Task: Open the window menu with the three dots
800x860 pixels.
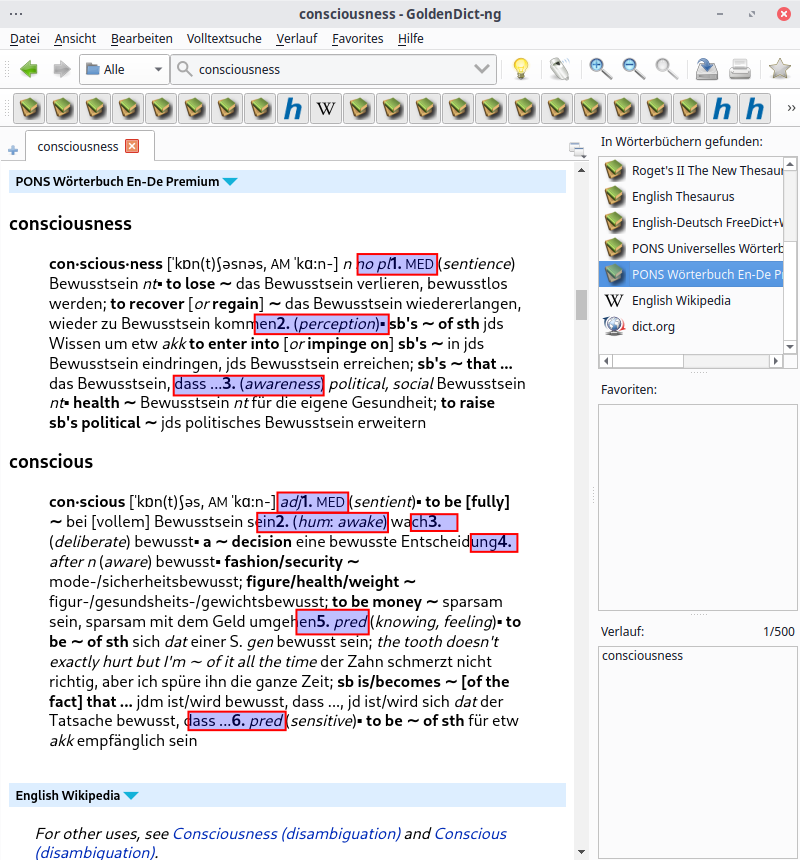Action: click(16, 14)
